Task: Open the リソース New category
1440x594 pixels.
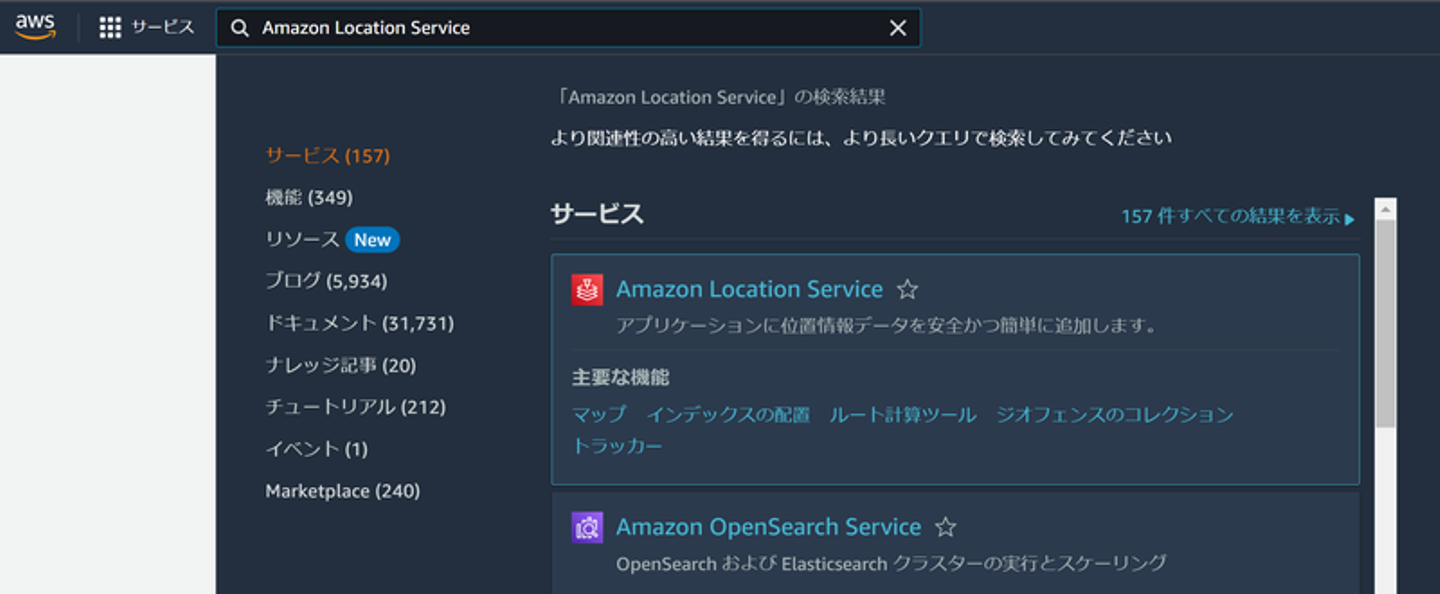Action: pos(331,240)
